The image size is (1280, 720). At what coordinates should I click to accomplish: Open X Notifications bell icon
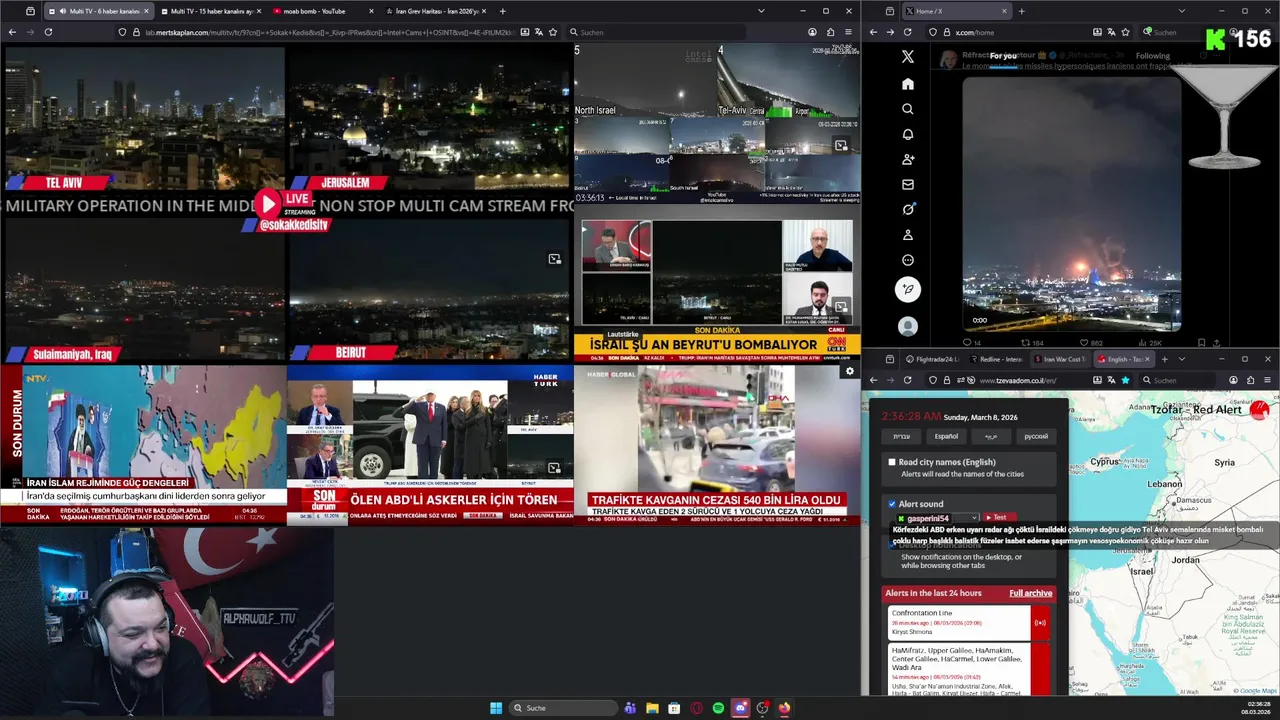pos(908,134)
